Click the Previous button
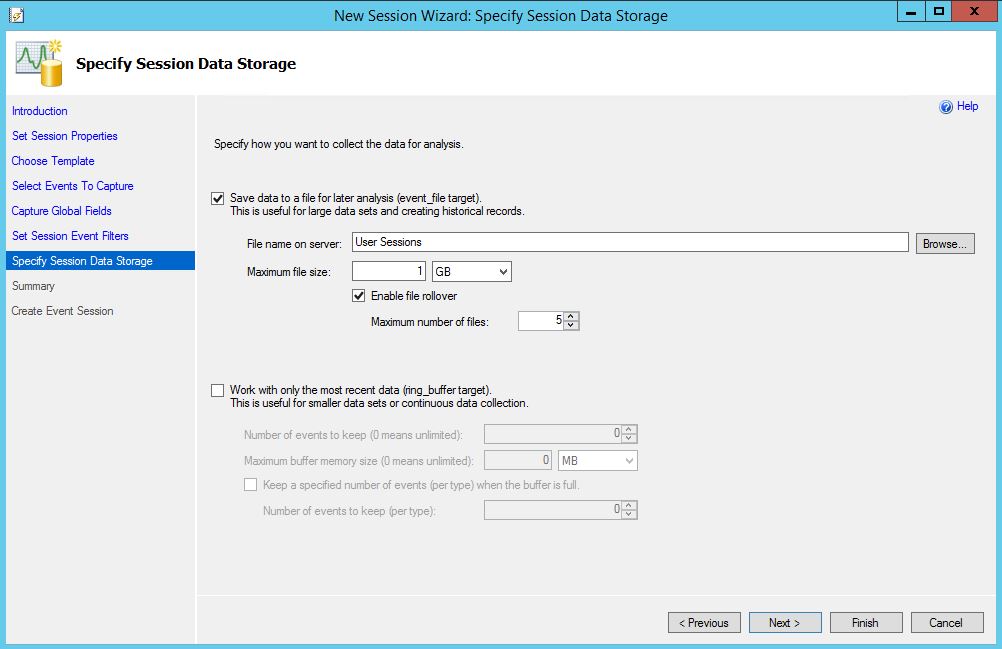This screenshot has width=1002, height=649. coord(704,623)
